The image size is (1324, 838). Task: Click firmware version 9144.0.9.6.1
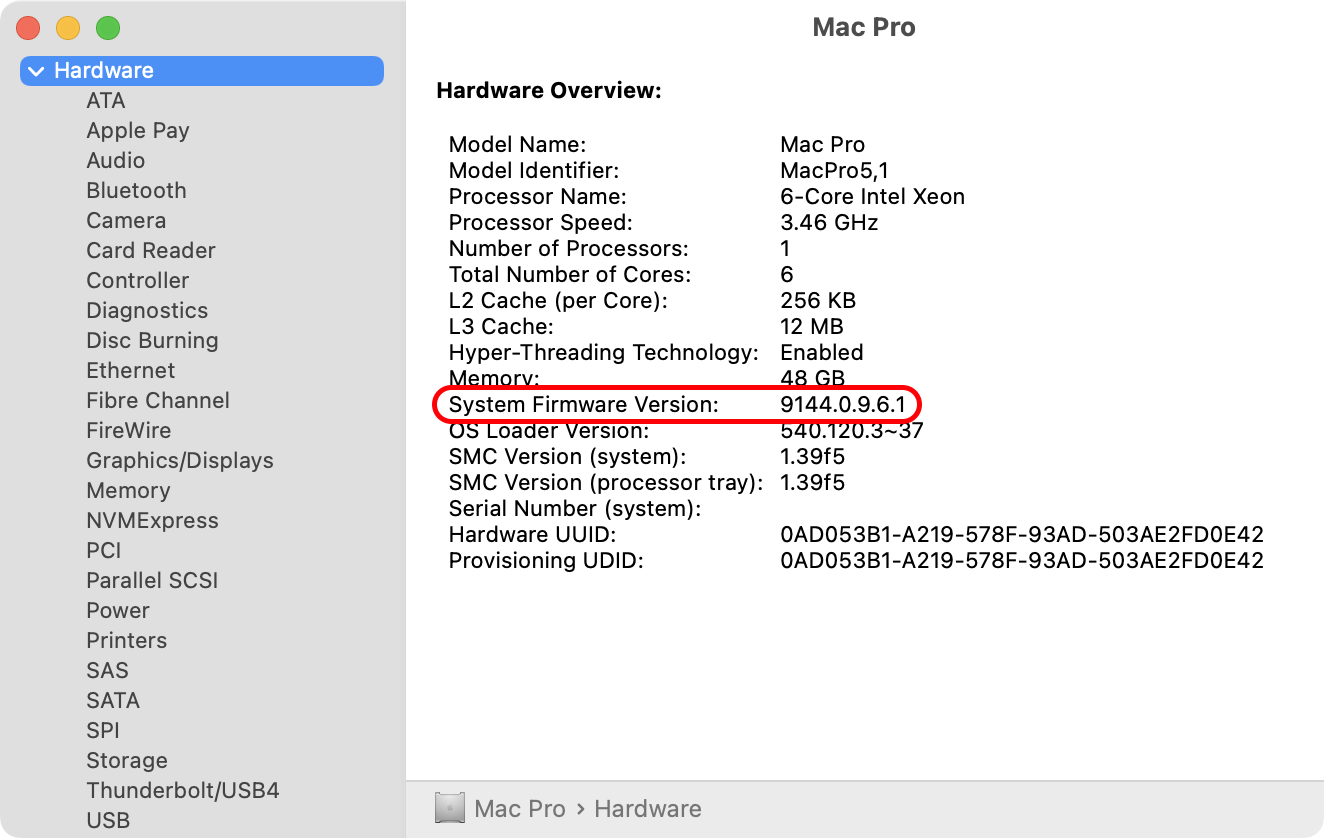tap(842, 404)
